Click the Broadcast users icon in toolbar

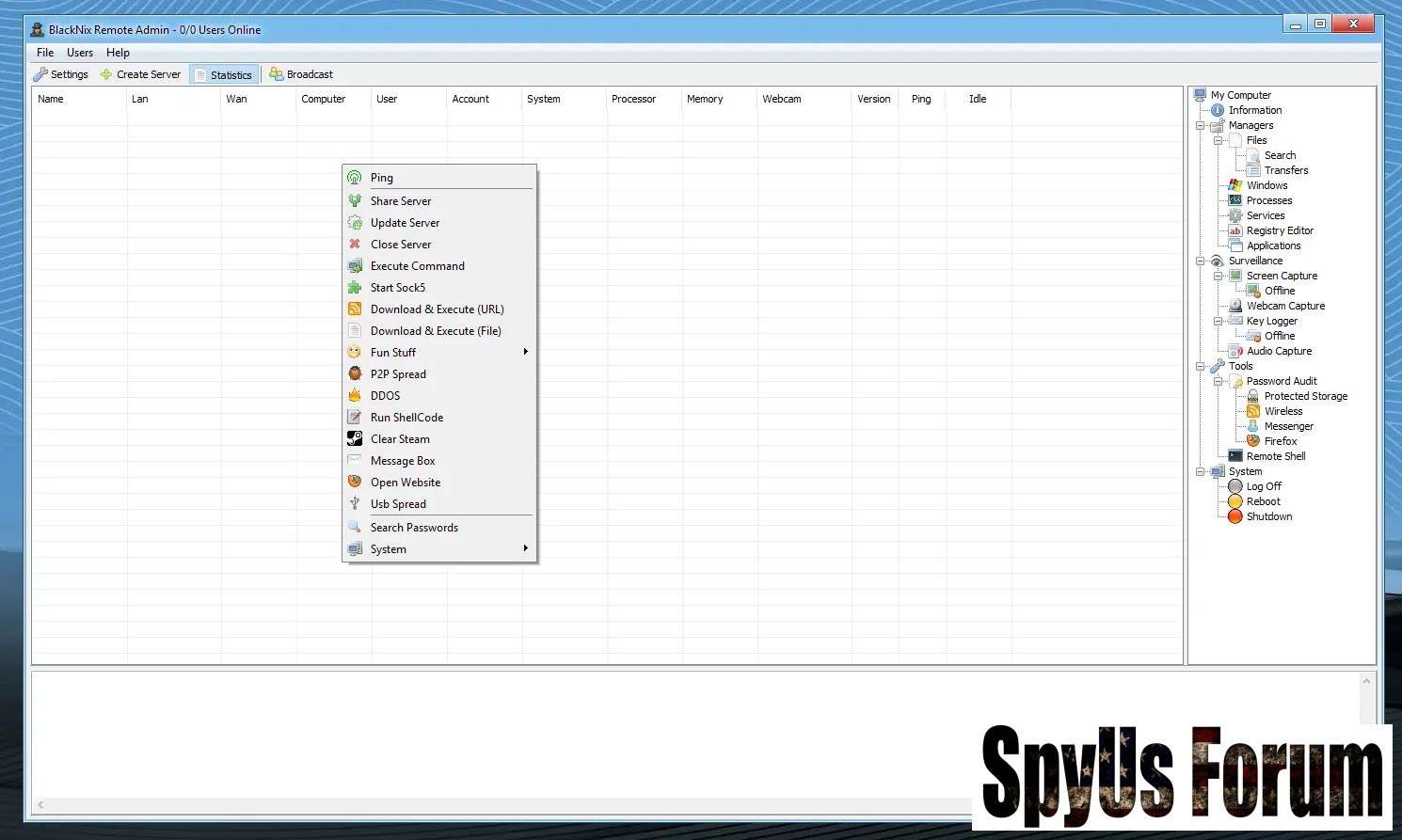tap(276, 74)
